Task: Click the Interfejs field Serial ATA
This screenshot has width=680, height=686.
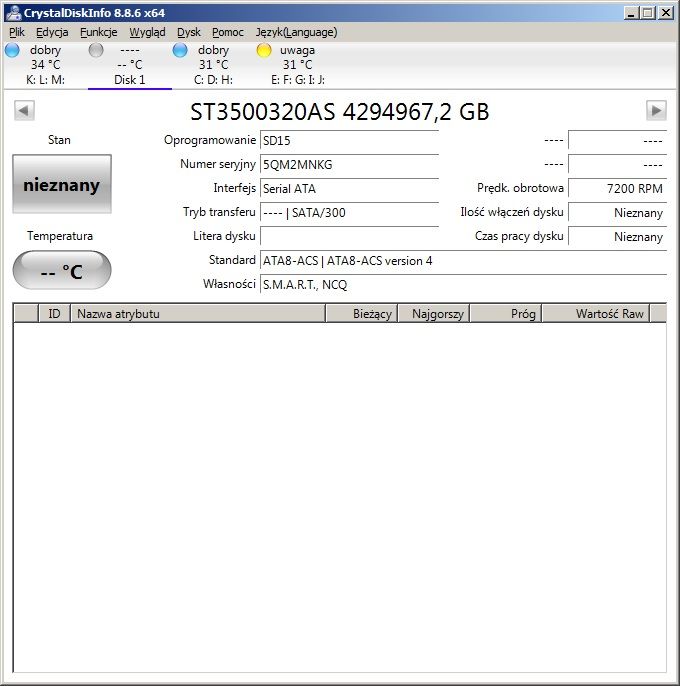Action: [x=349, y=189]
